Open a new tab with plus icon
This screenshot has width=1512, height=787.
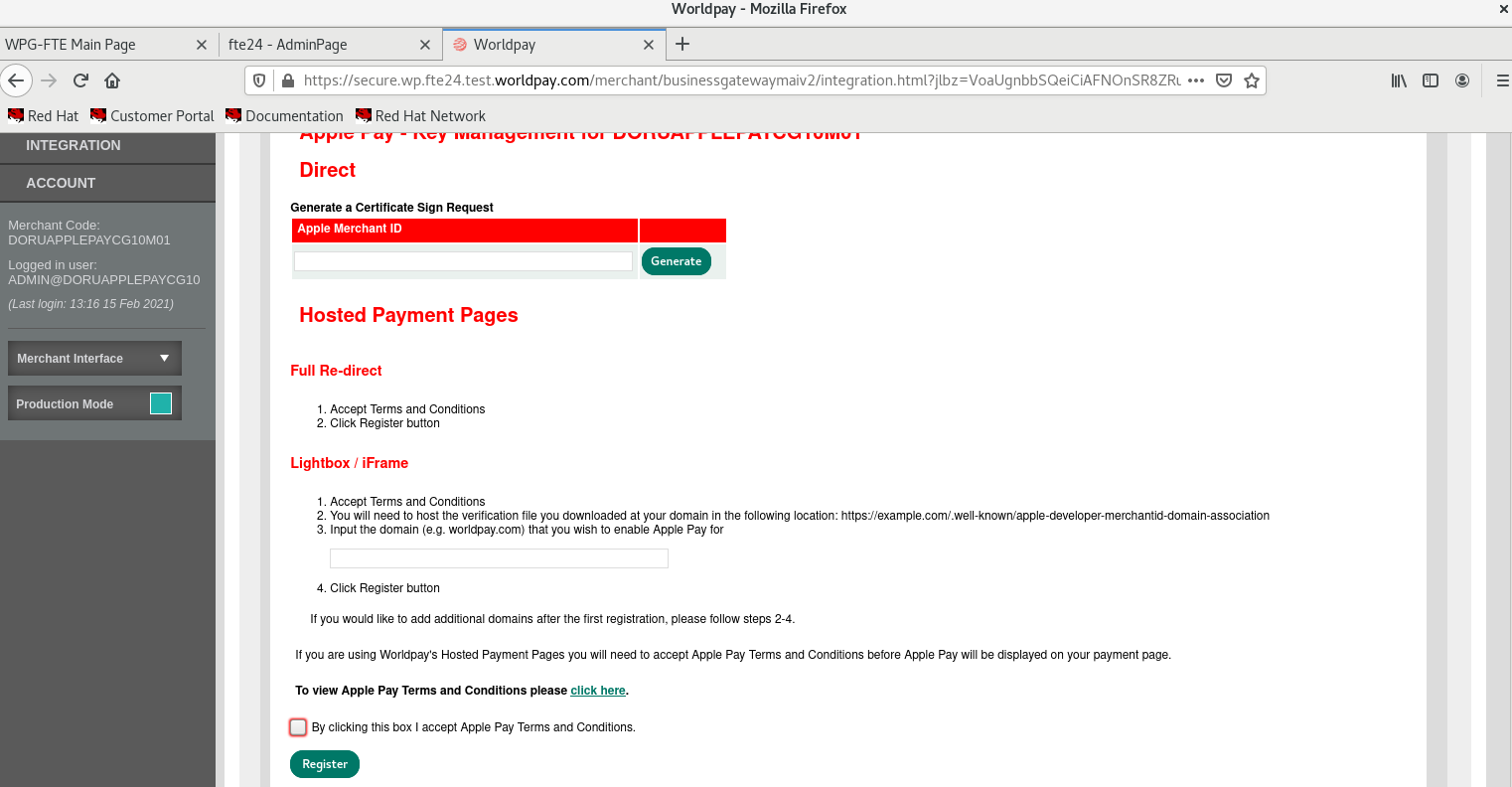[682, 44]
